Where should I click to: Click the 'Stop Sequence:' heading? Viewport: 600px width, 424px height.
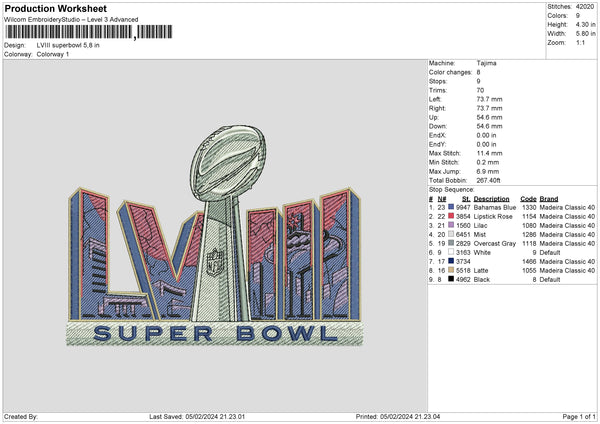pos(451,189)
